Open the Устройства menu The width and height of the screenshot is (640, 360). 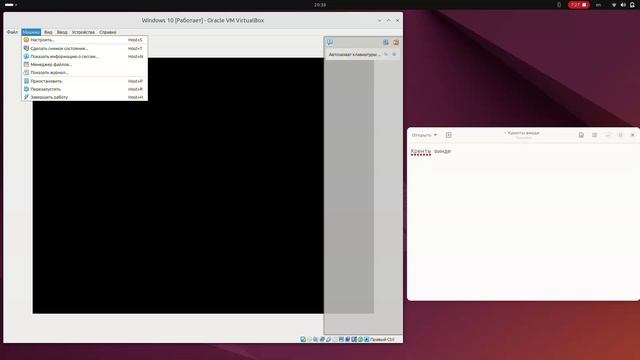(x=83, y=32)
